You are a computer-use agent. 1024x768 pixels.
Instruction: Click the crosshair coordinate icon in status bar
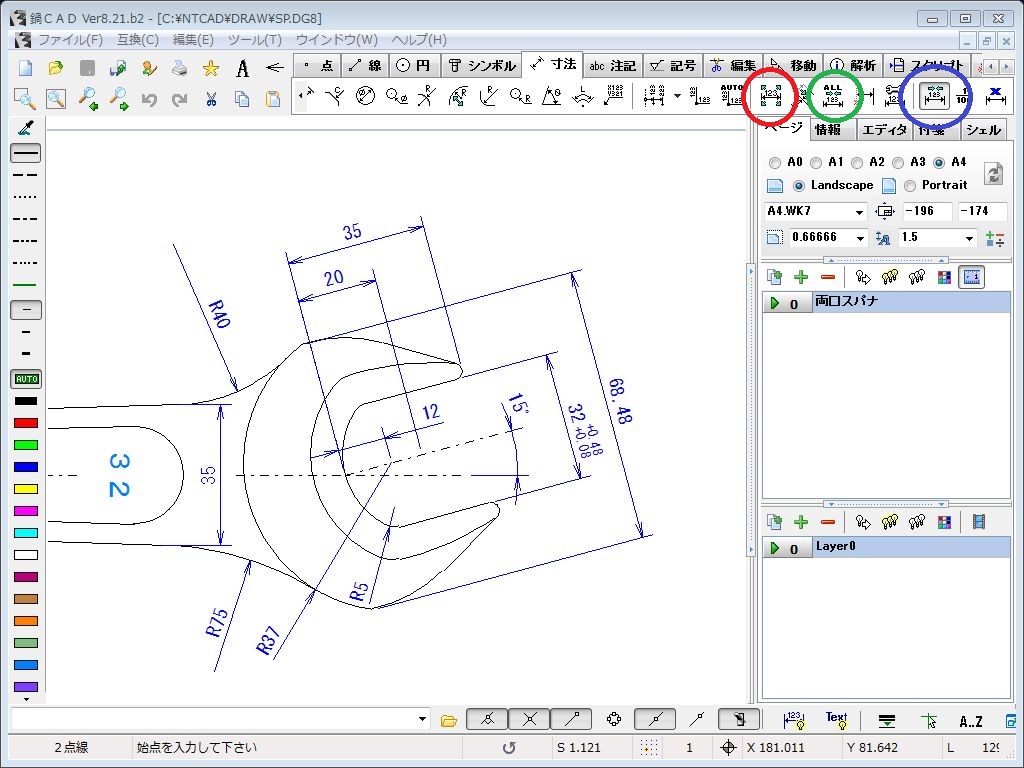728,748
